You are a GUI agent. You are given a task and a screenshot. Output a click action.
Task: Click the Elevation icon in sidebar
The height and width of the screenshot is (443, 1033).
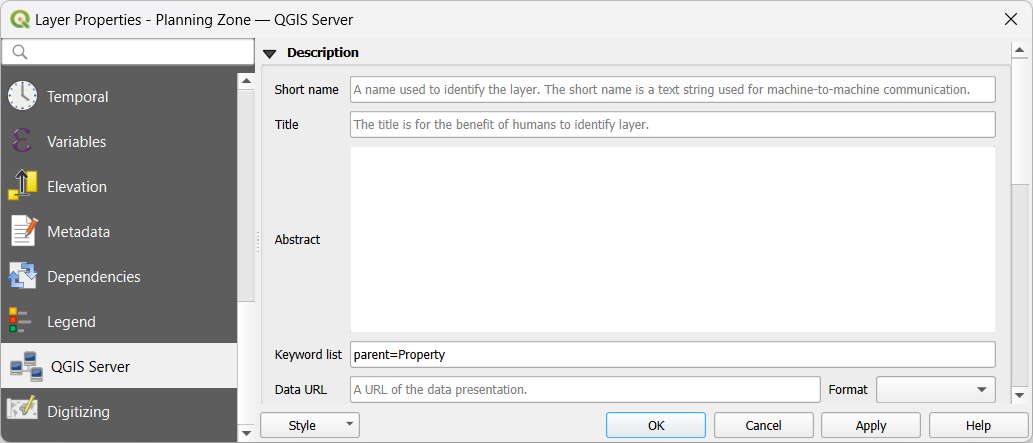pyautogui.click(x=22, y=186)
